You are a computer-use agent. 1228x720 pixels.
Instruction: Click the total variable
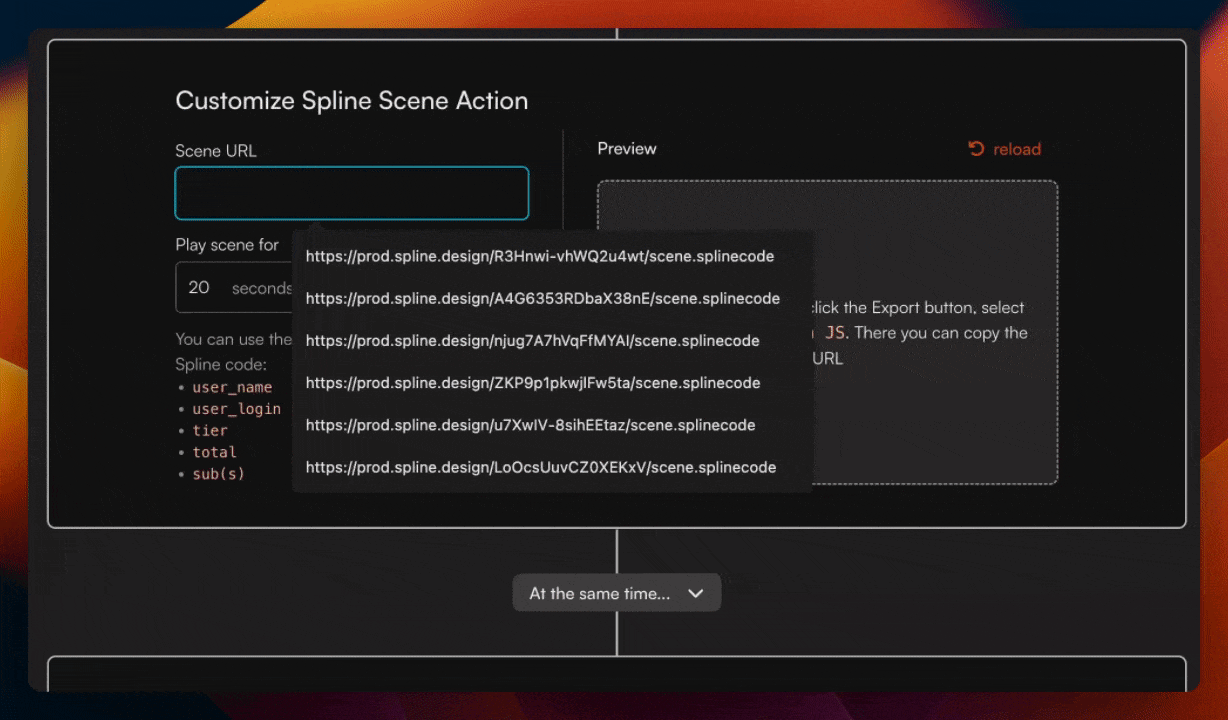pyautogui.click(x=214, y=452)
